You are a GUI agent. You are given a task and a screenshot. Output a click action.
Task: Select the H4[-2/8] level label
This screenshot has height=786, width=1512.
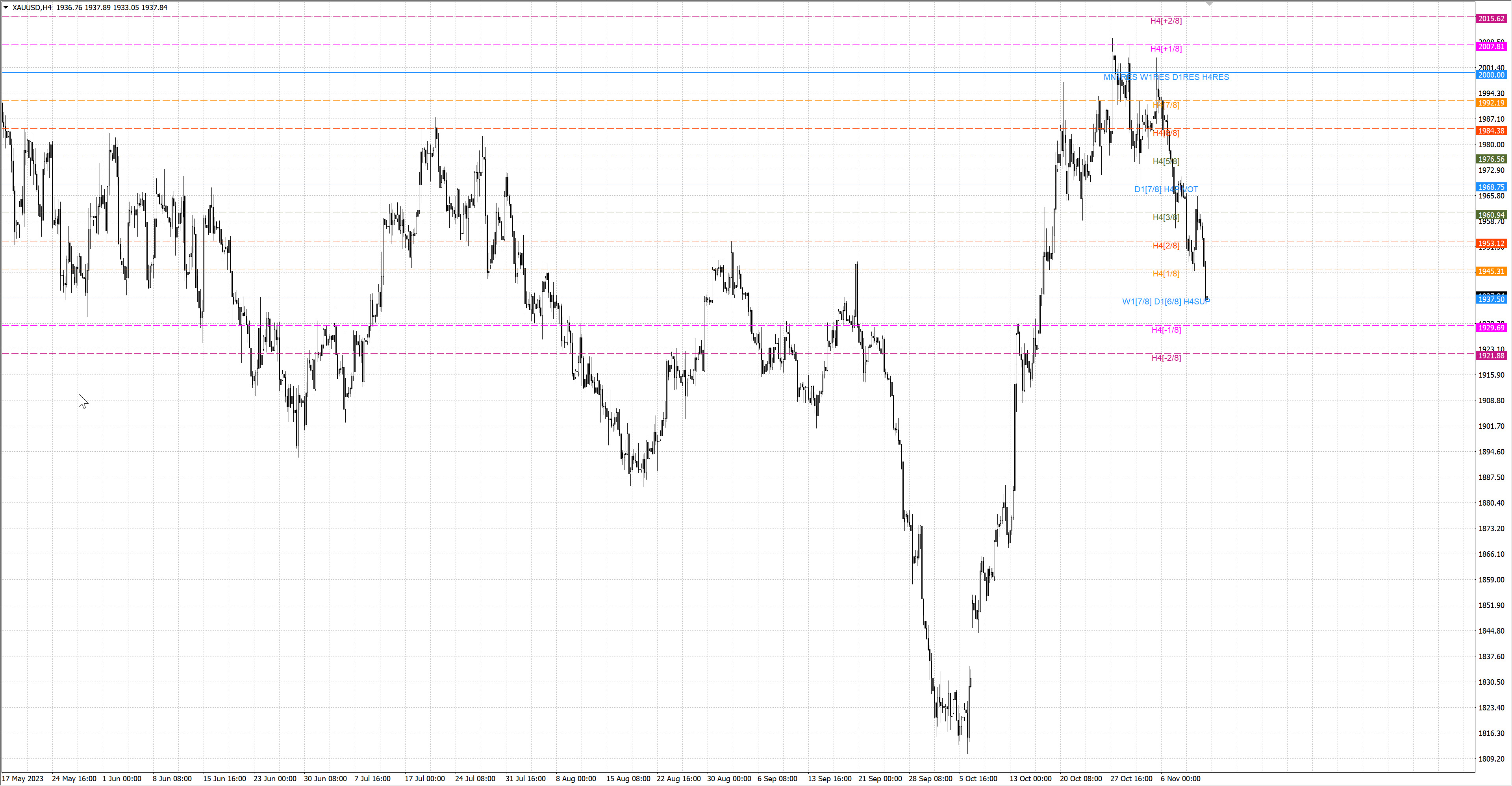tap(1165, 358)
